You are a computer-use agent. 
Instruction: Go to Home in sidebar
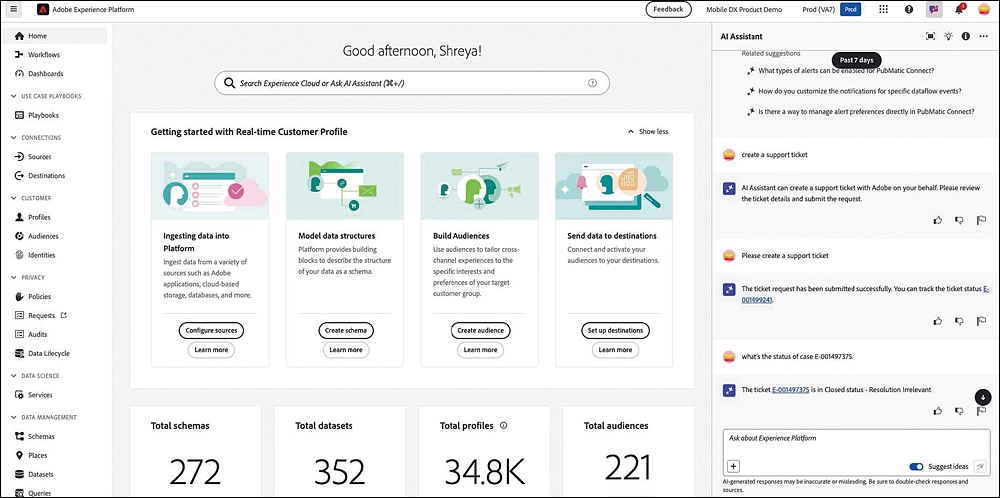pyautogui.click(x=55, y=36)
